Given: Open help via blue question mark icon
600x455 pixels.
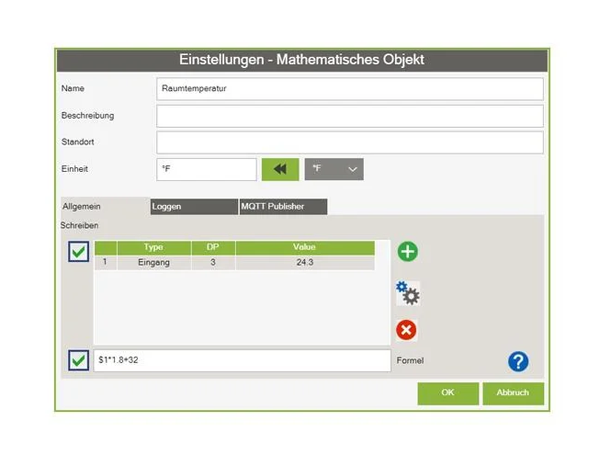Looking at the screenshot, I should (x=518, y=362).
